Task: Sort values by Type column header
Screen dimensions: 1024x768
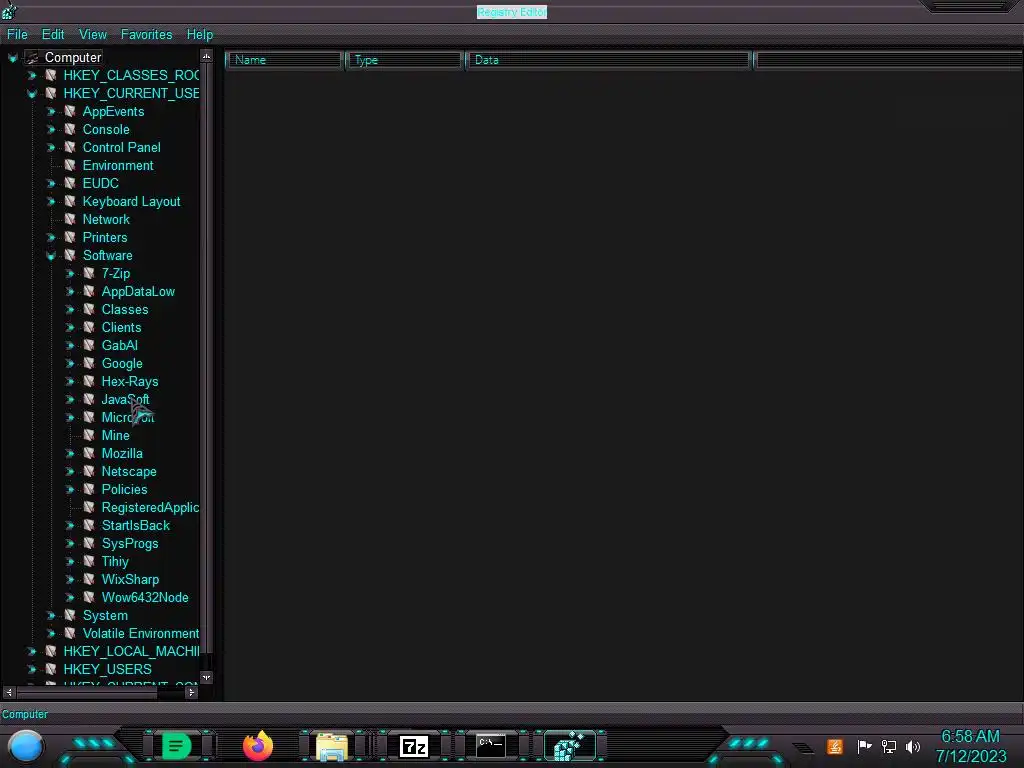Action: (404, 60)
